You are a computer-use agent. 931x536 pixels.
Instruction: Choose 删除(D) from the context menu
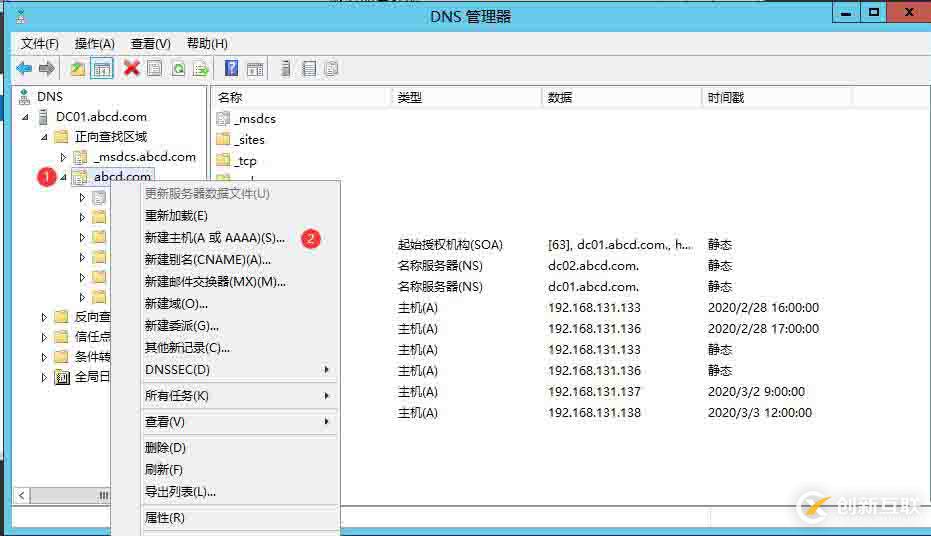click(240, 448)
